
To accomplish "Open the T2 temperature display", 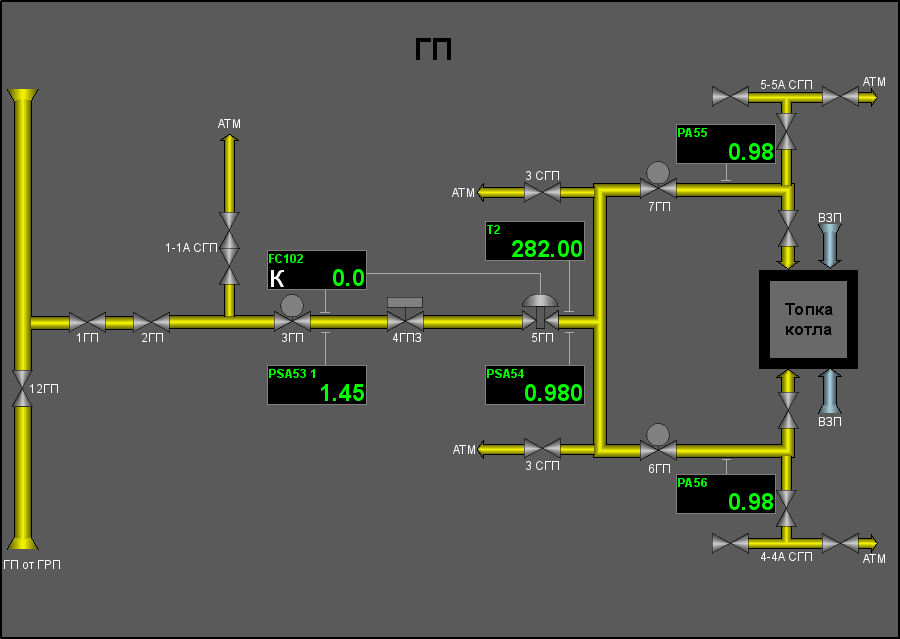I will [535, 241].
